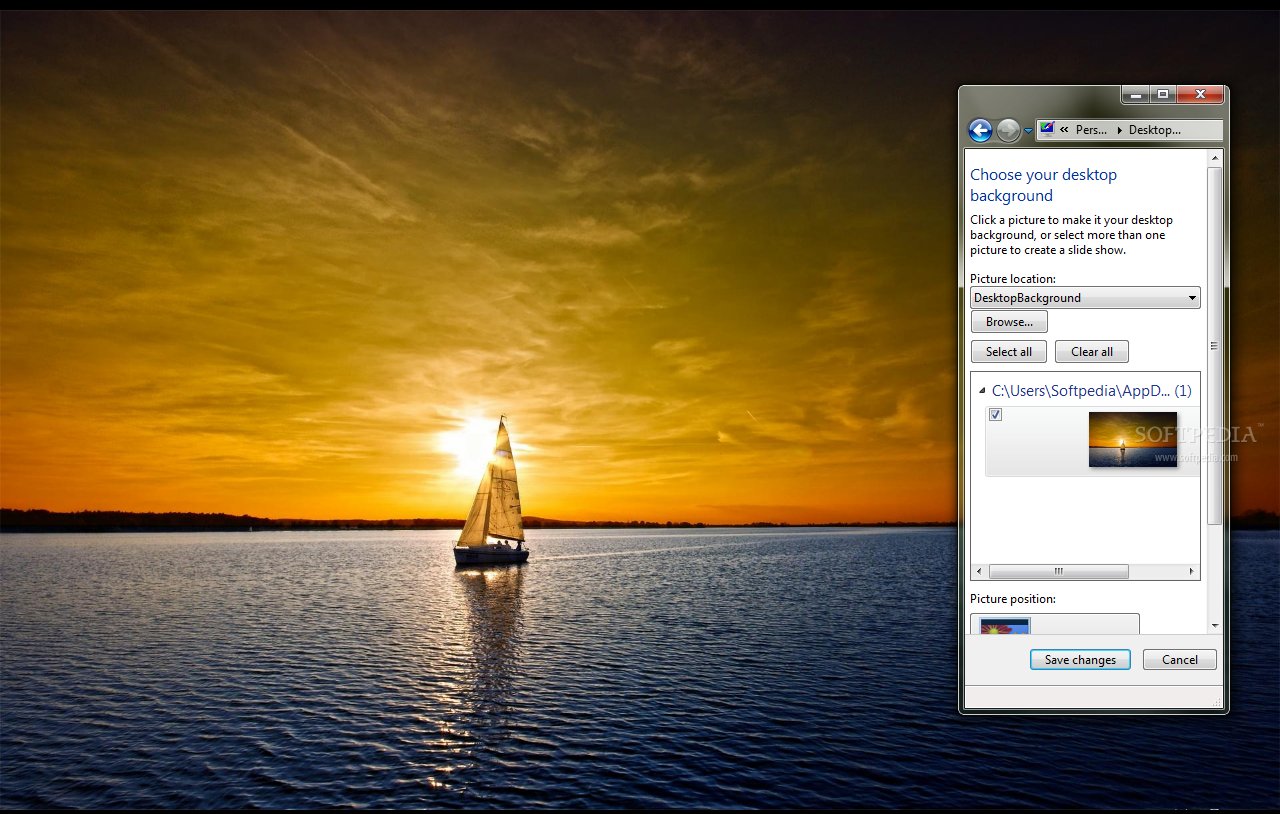The image size is (1280, 814).
Task: Click the greyed-out Forward arrow button
Action: 1008,130
